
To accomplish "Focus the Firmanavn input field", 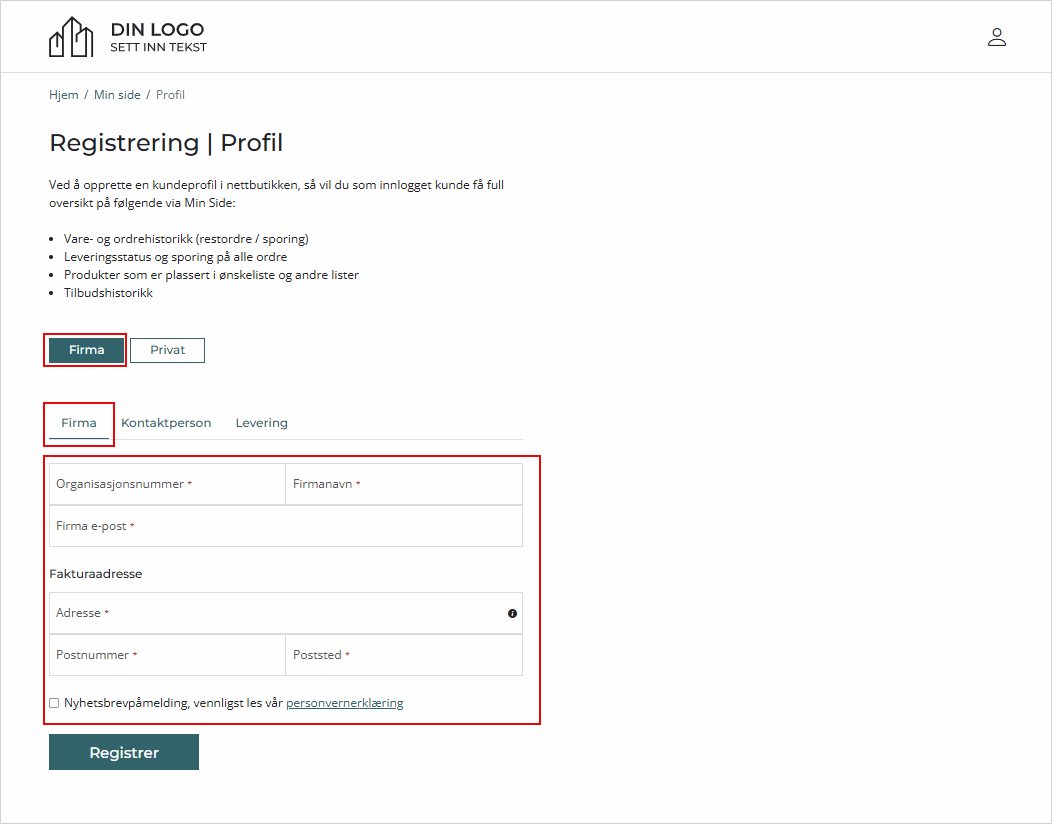I will (x=404, y=484).
